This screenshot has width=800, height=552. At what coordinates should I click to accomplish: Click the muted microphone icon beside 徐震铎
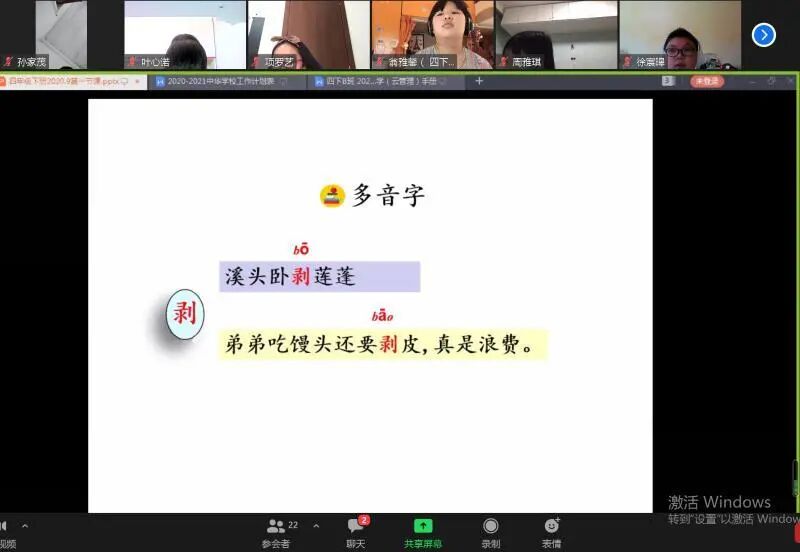[x=628, y=62]
